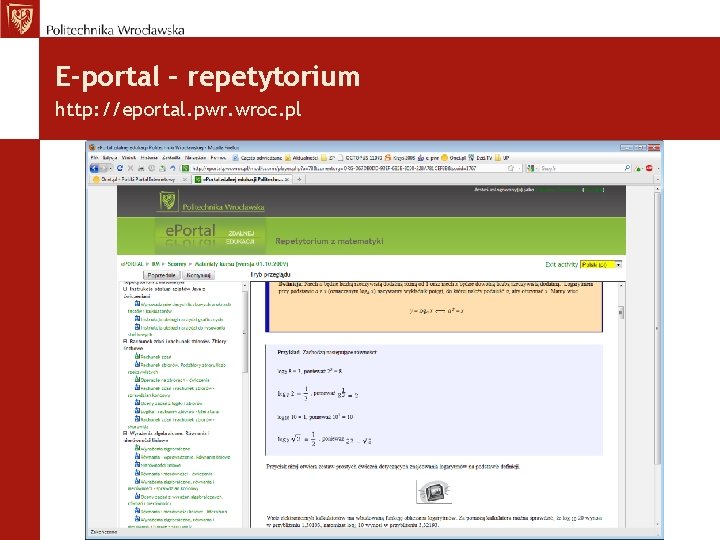Click the ePORTAL breadcrumb link
The image size is (720, 540).
tap(132, 264)
